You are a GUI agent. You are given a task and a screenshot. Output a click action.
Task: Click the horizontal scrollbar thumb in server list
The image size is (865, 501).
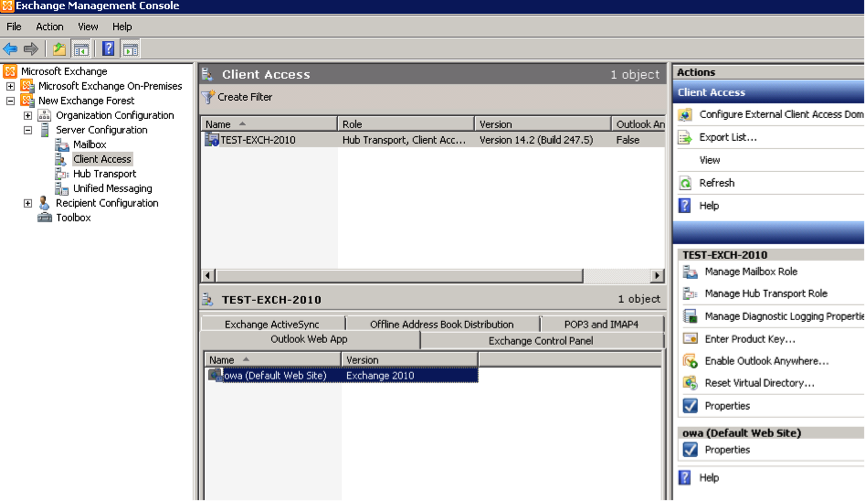[399, 275]
